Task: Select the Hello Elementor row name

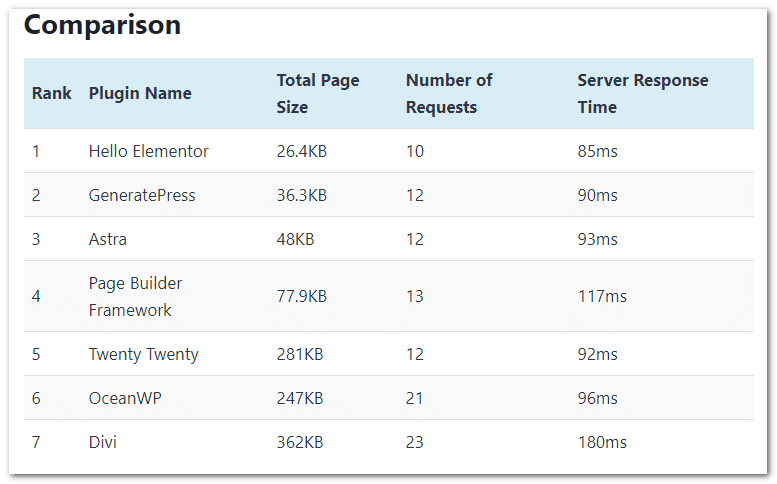Action: pyautogui.click(x=149, y=151)
